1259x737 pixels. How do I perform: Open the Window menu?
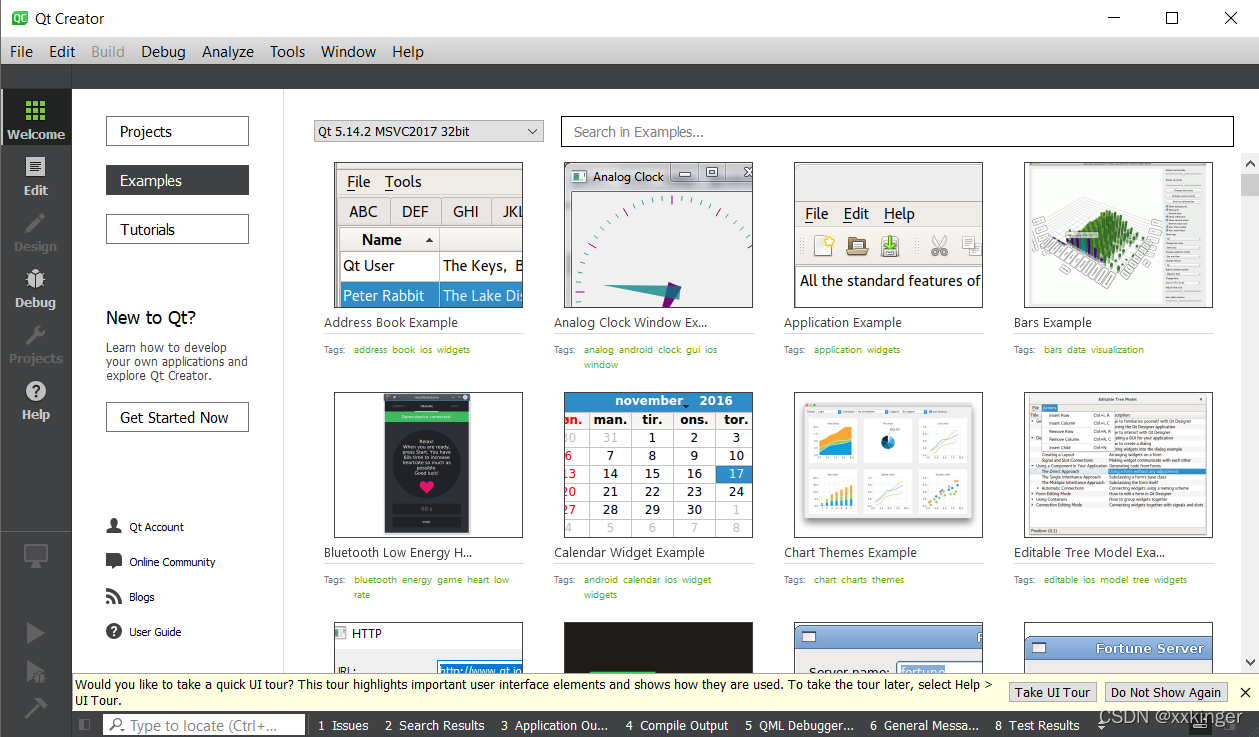coord(348,52)
